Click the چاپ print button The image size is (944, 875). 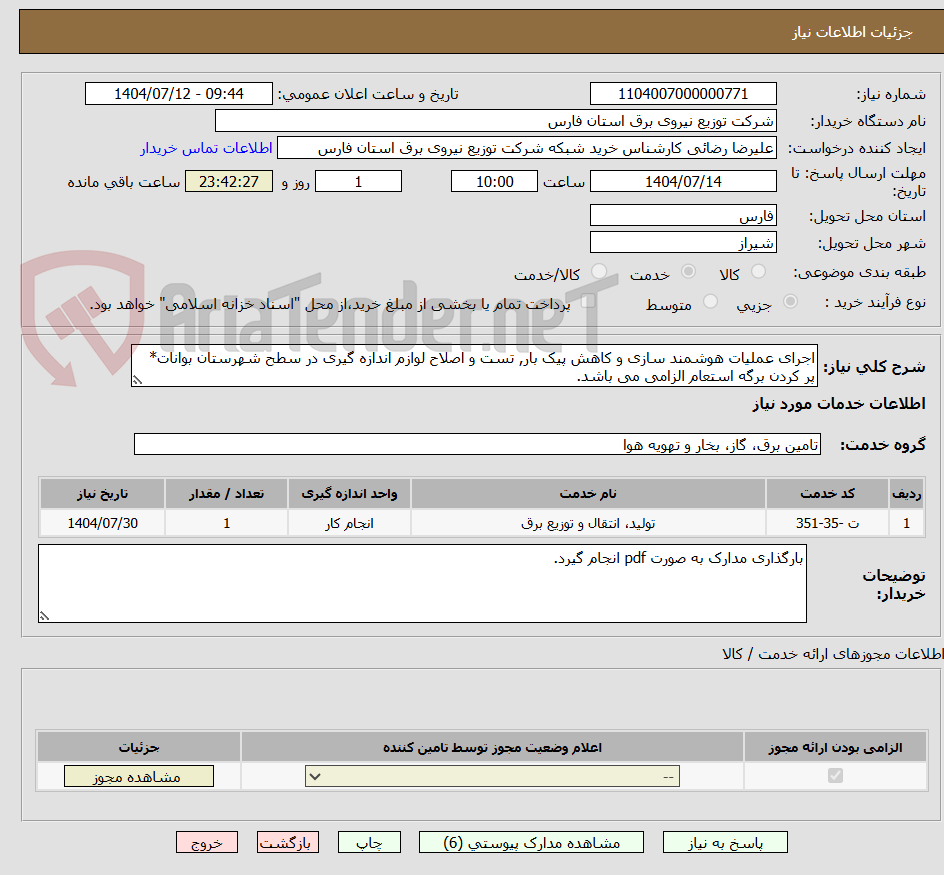coord(369,842)
